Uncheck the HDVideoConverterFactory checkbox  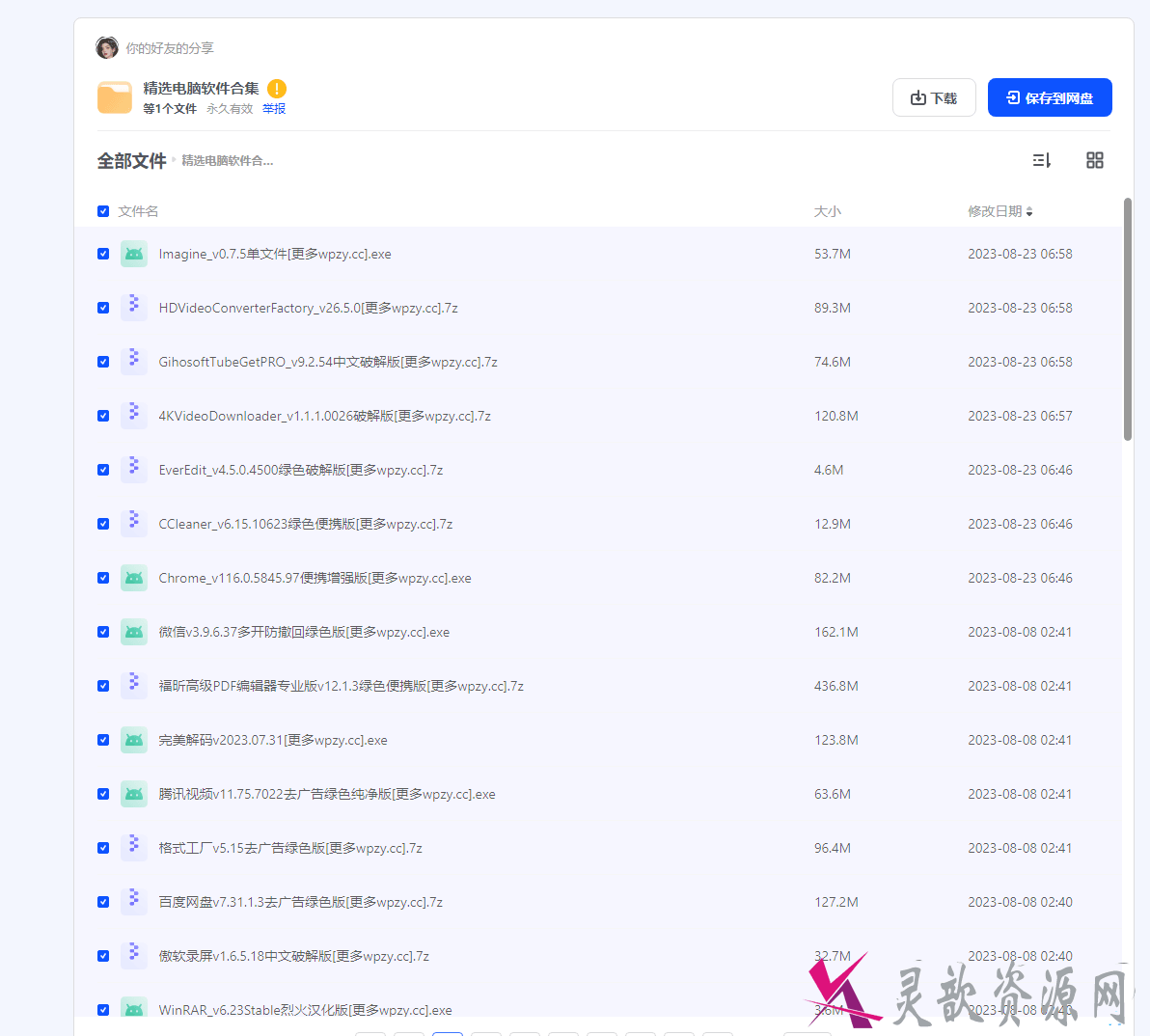pos(103,308)
